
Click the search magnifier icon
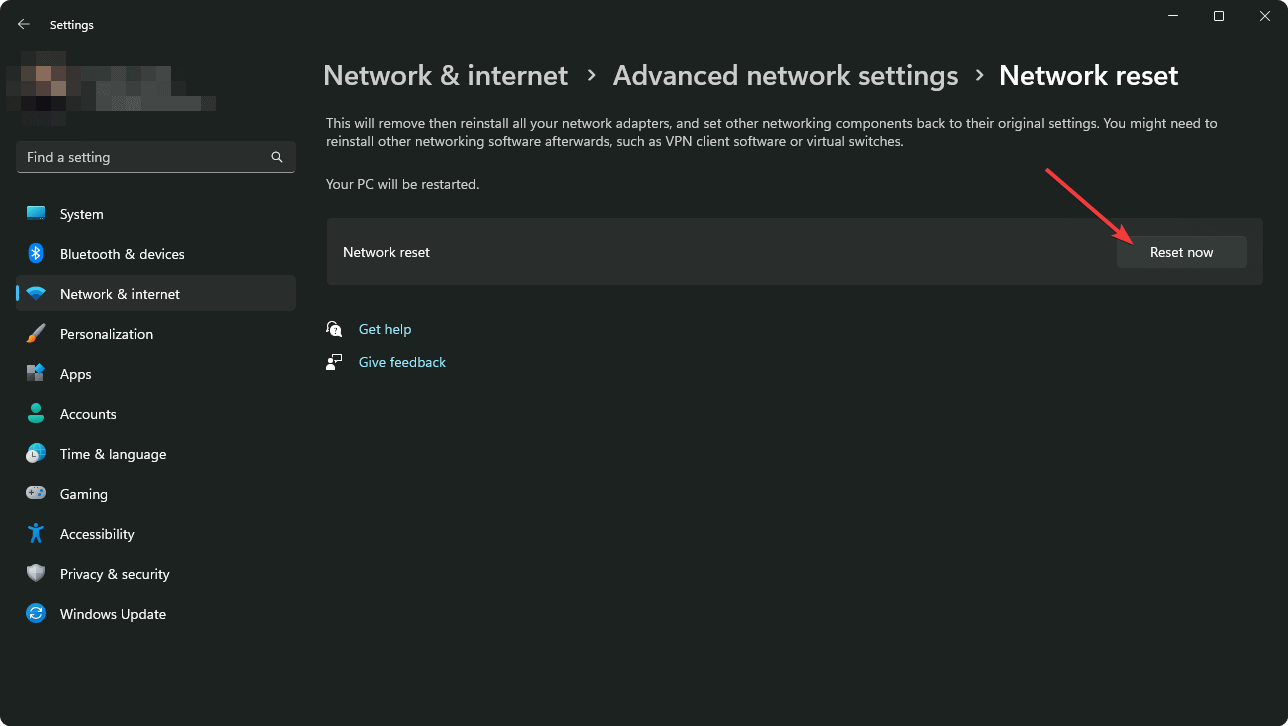[x=276, y=157]
